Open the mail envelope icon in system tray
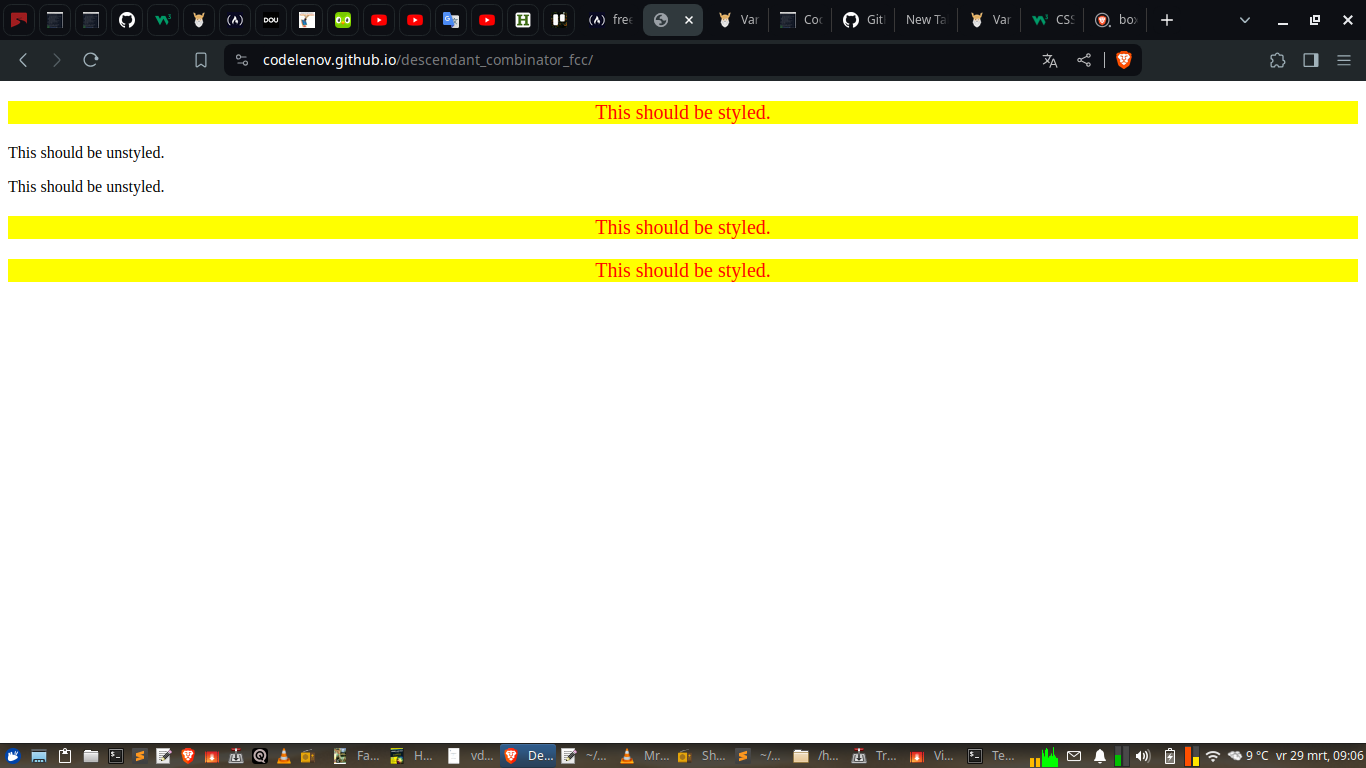This screenshot has height=768, width=1366. click(1074, 755)
